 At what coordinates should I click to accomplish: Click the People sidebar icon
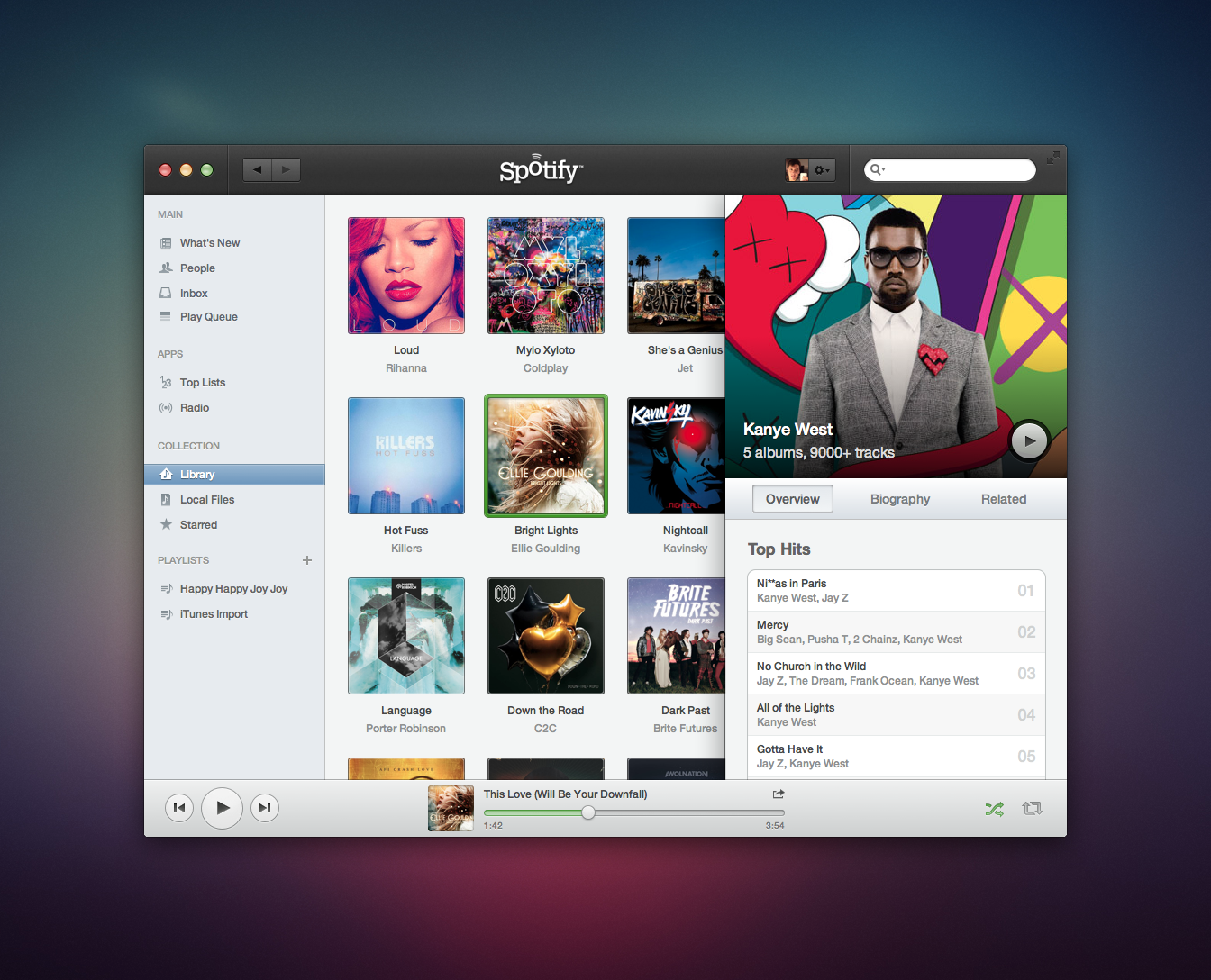click(x=166, y=268)
